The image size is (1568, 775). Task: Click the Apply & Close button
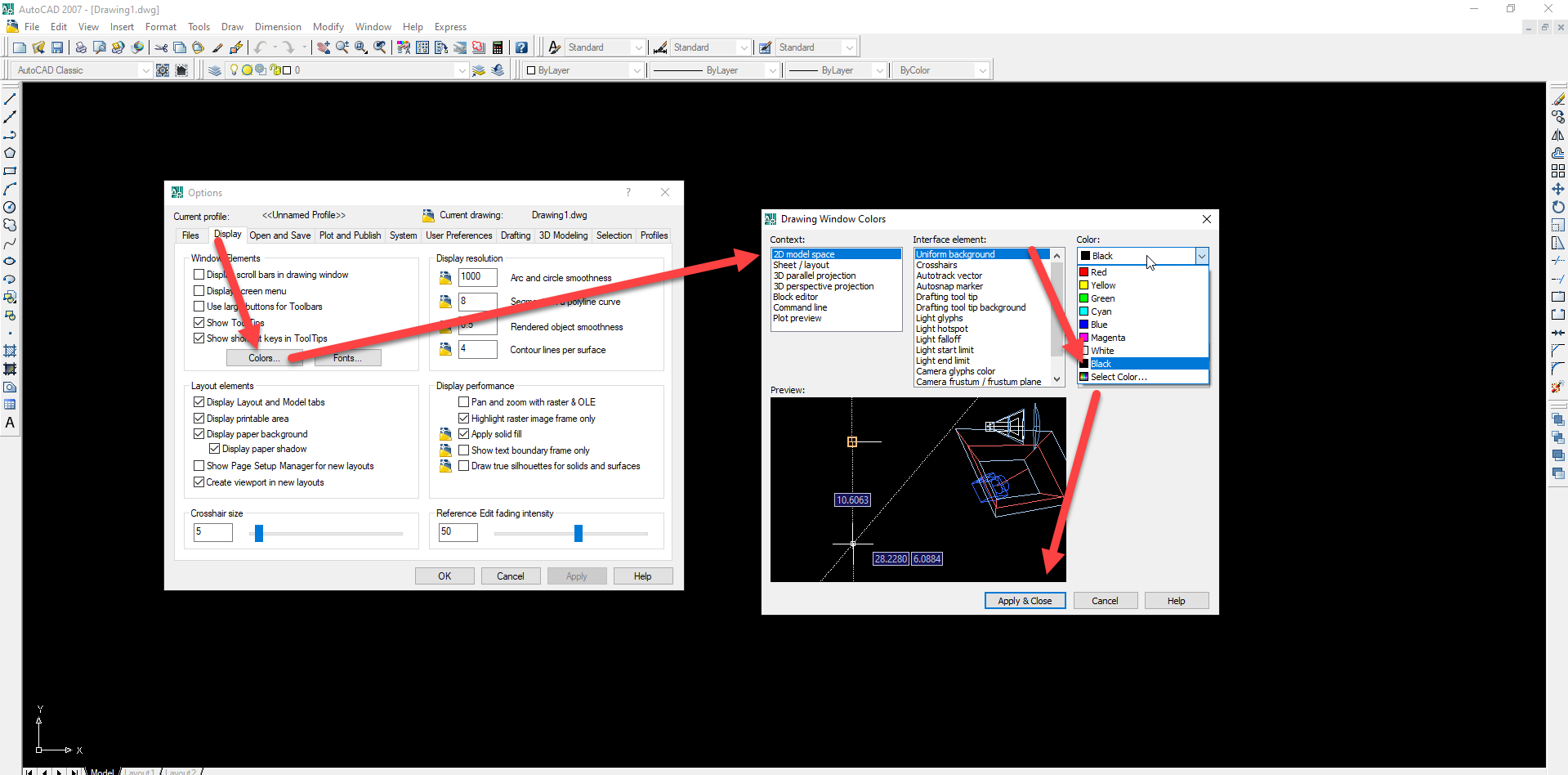pyautogui.click(x=1025, y=601)
